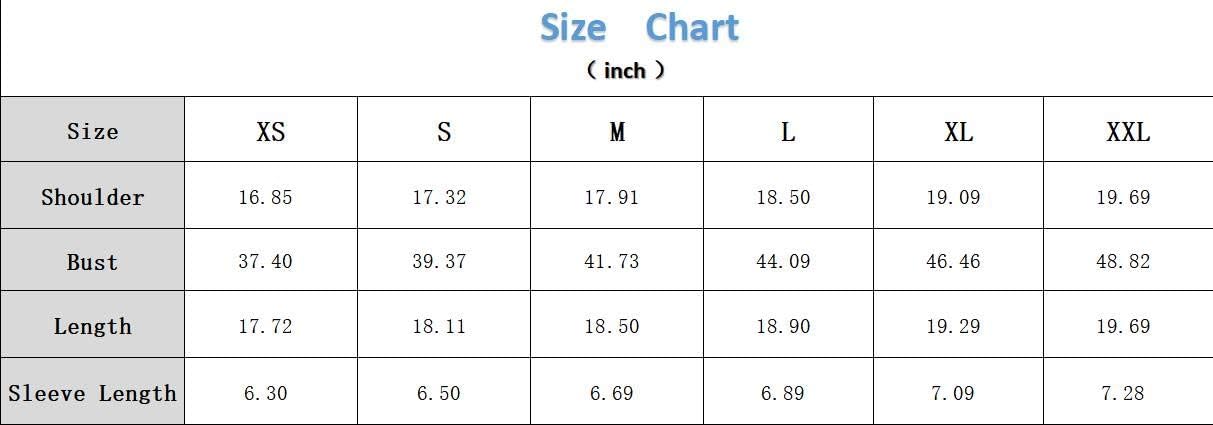Select the L column header

[788, 132]
